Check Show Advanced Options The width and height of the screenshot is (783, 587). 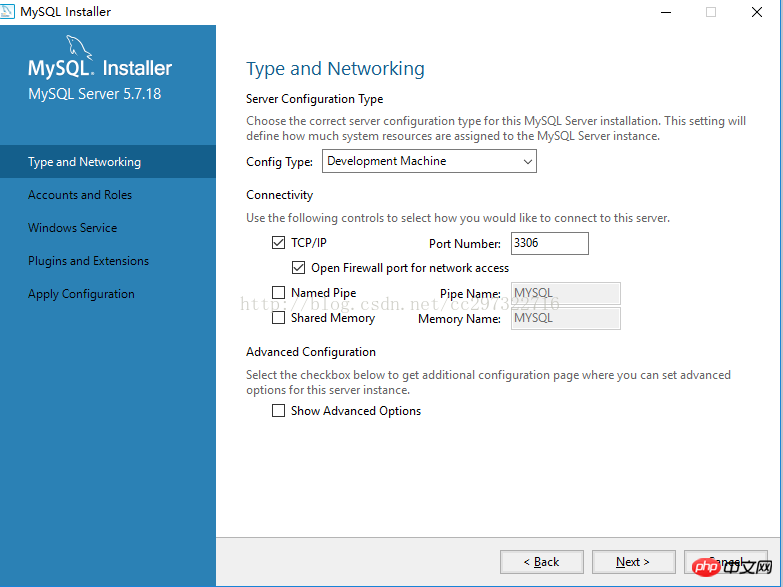[x=278, y=411]
